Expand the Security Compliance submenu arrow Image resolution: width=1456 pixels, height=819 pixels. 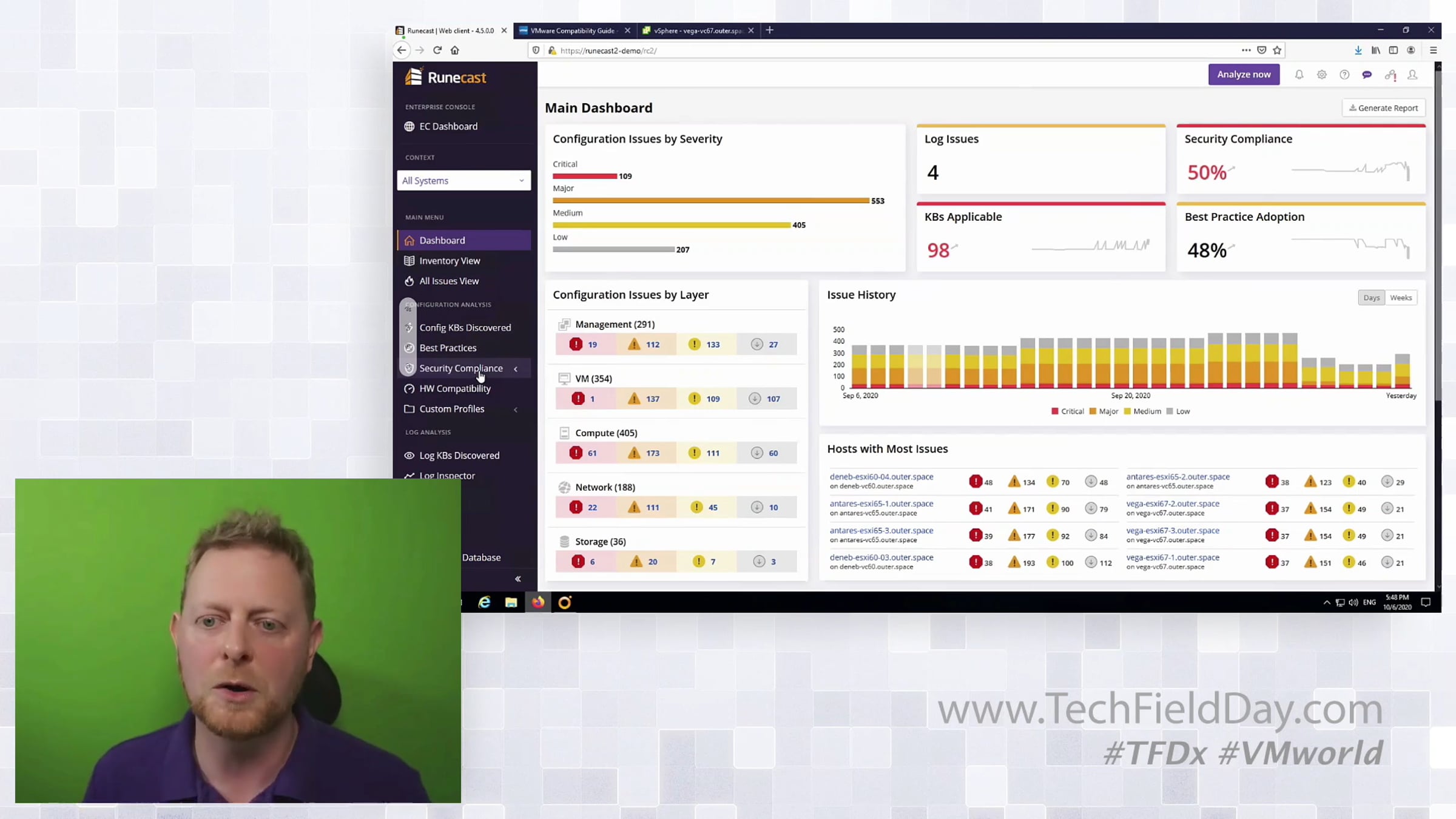pos(516,369)
